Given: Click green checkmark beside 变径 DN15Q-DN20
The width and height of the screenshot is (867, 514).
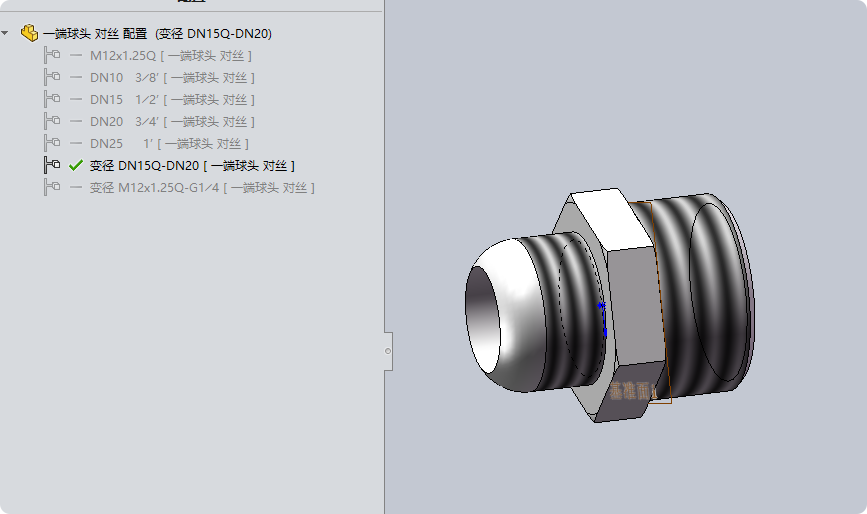Looking at the screenshot, I should tap(76, 165).
